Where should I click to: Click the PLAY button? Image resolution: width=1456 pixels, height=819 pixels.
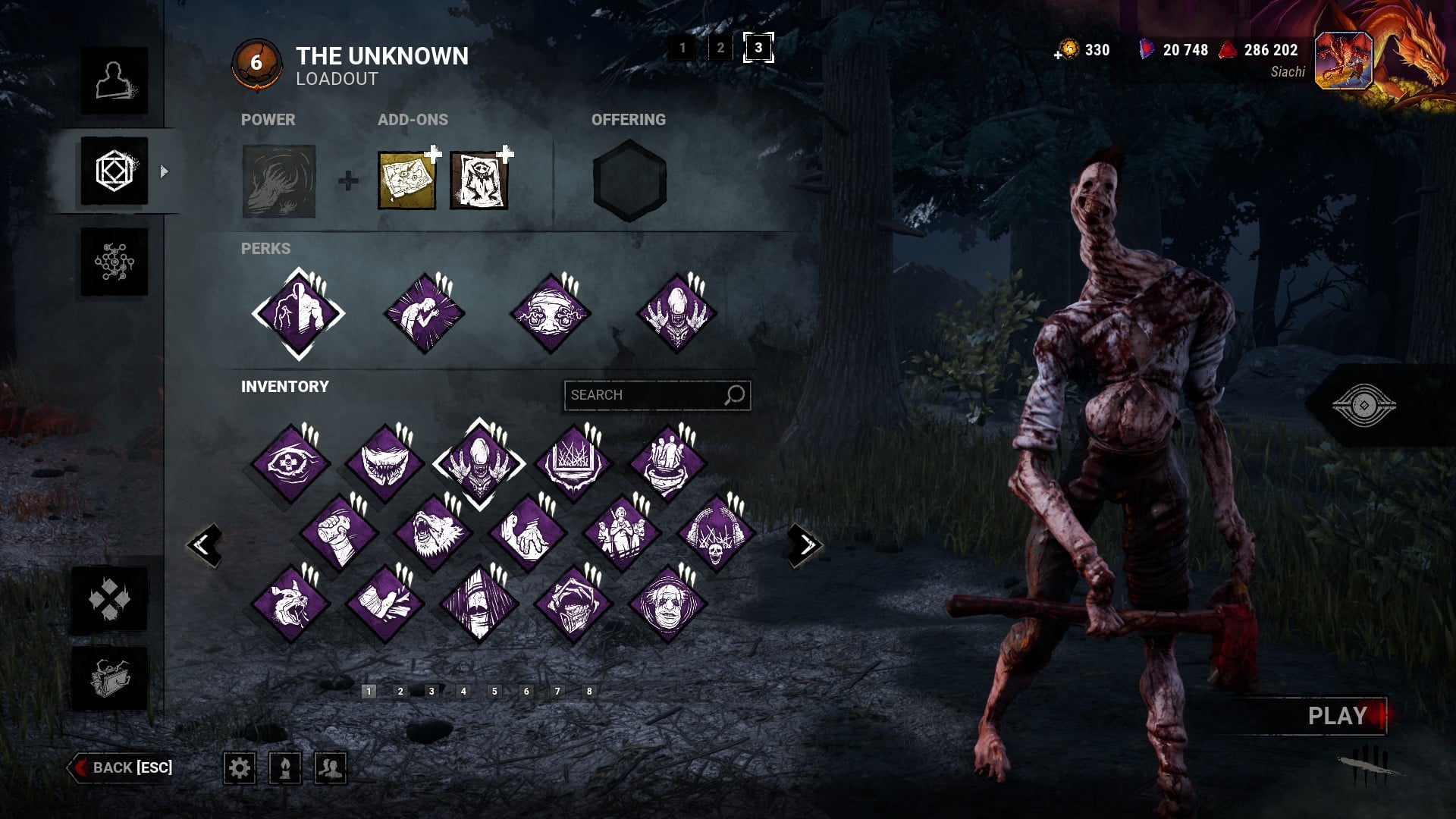pos(1337,716)
